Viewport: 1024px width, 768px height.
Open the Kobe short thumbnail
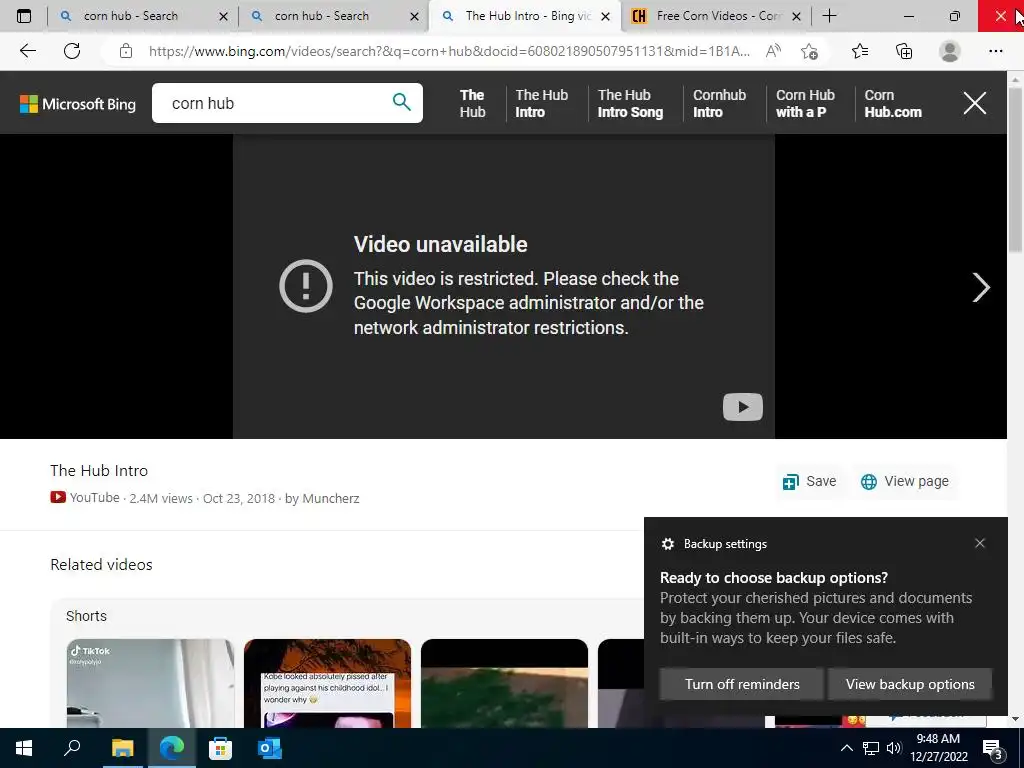(x=327, y=683)
